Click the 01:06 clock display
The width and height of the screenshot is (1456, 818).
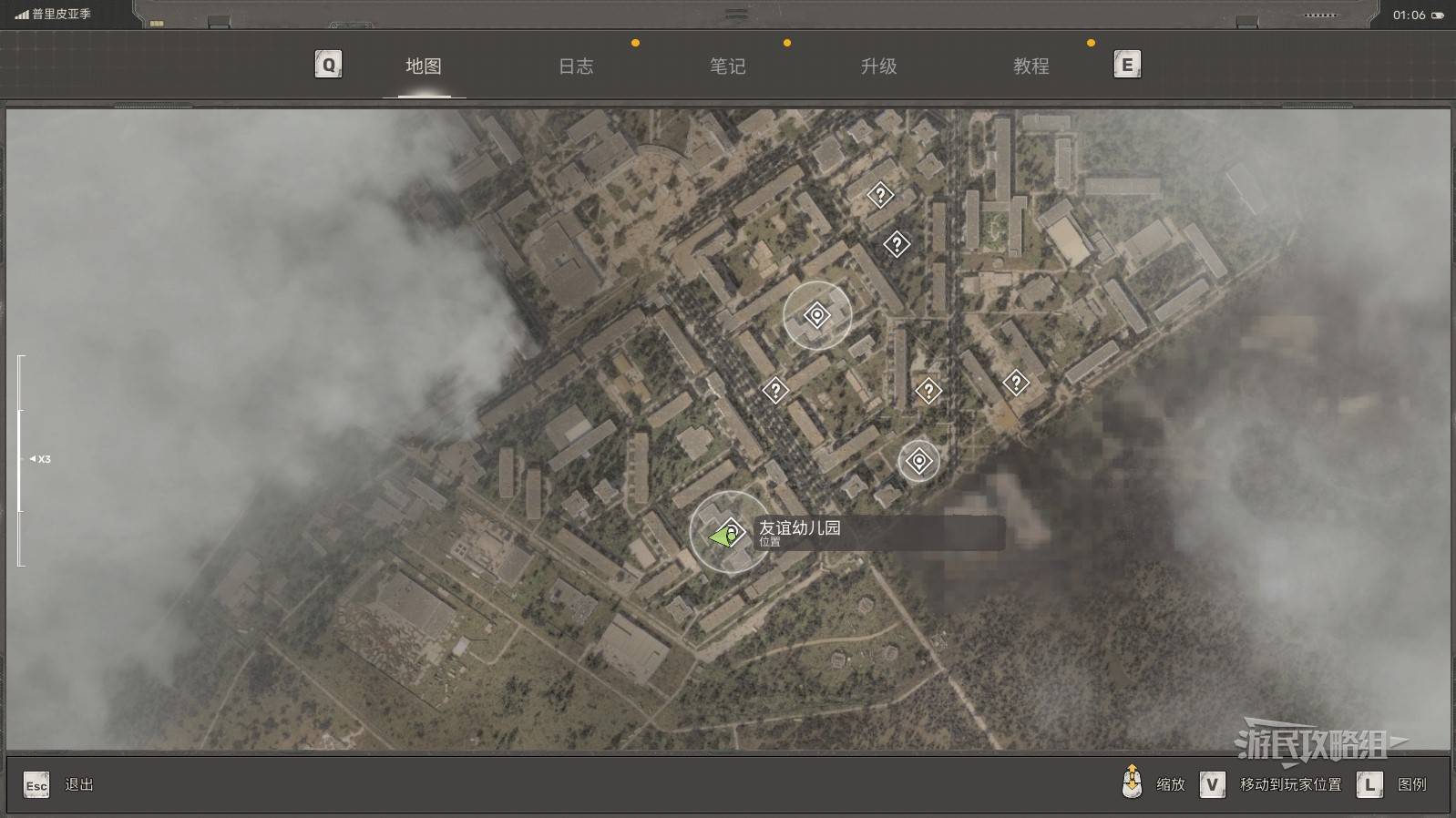1409,15
